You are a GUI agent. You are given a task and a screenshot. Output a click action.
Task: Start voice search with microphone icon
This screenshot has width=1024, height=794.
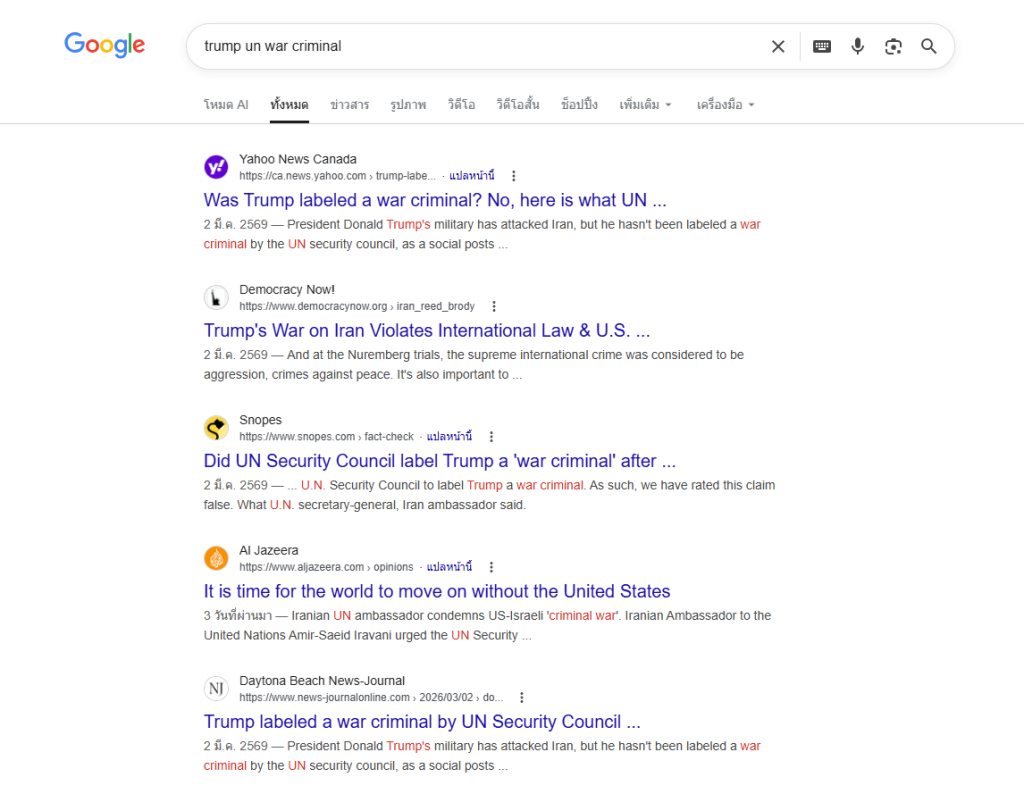[x=857, y=46]
